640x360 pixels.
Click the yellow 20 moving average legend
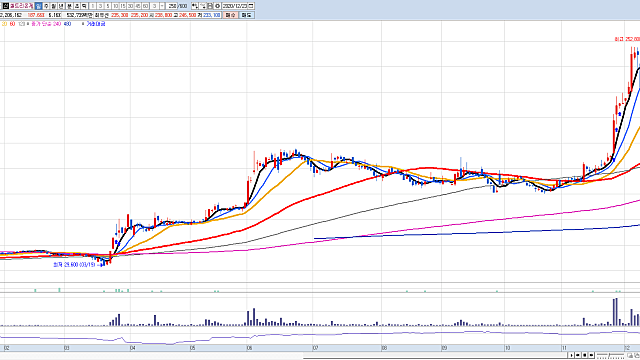pos(4,24)
